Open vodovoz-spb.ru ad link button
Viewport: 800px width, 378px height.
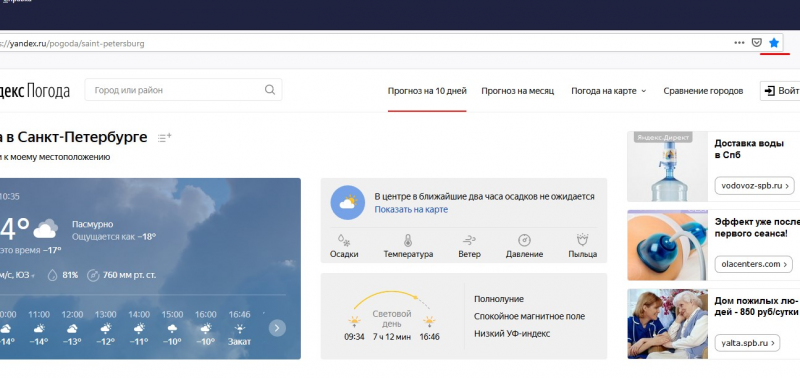coord(755,186)
